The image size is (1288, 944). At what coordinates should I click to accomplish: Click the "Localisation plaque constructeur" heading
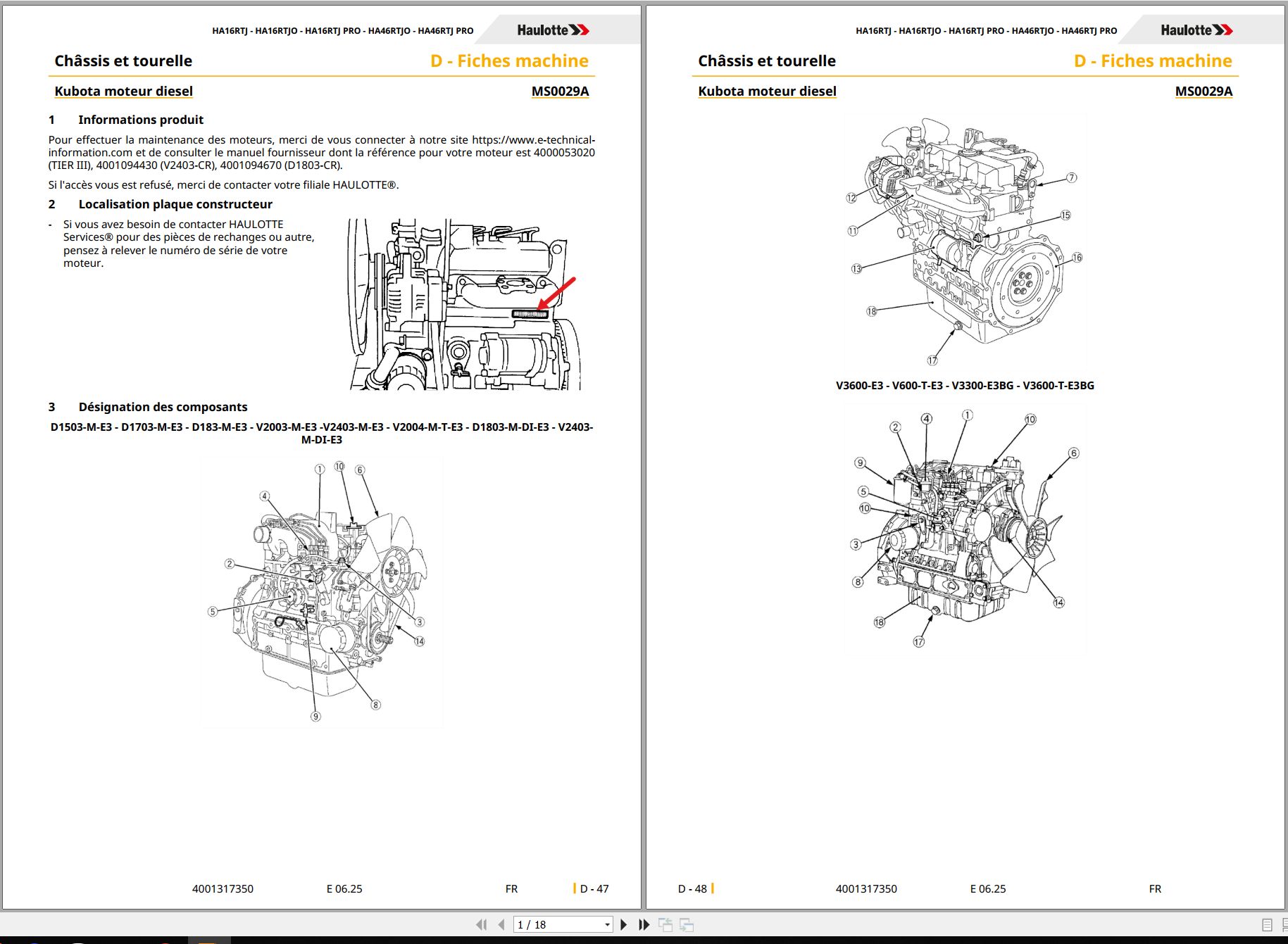(175, 204)
